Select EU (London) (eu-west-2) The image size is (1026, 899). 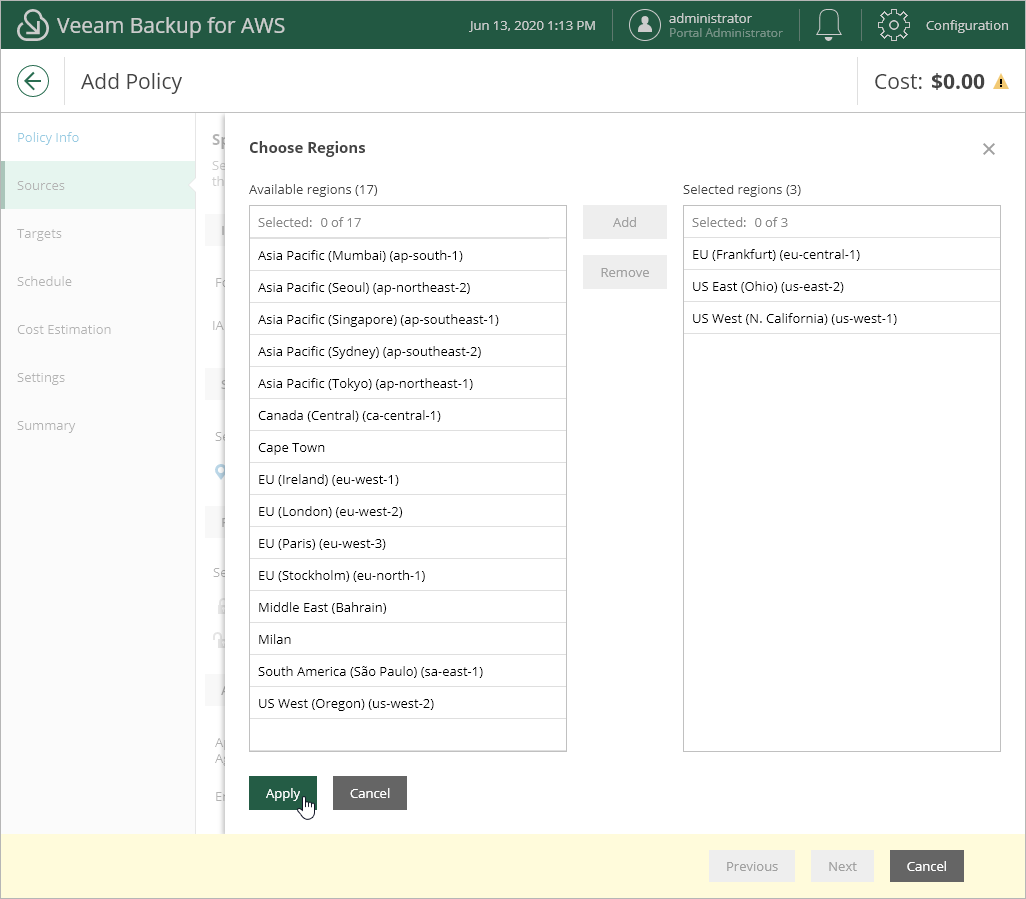click(x=408, y=512)
